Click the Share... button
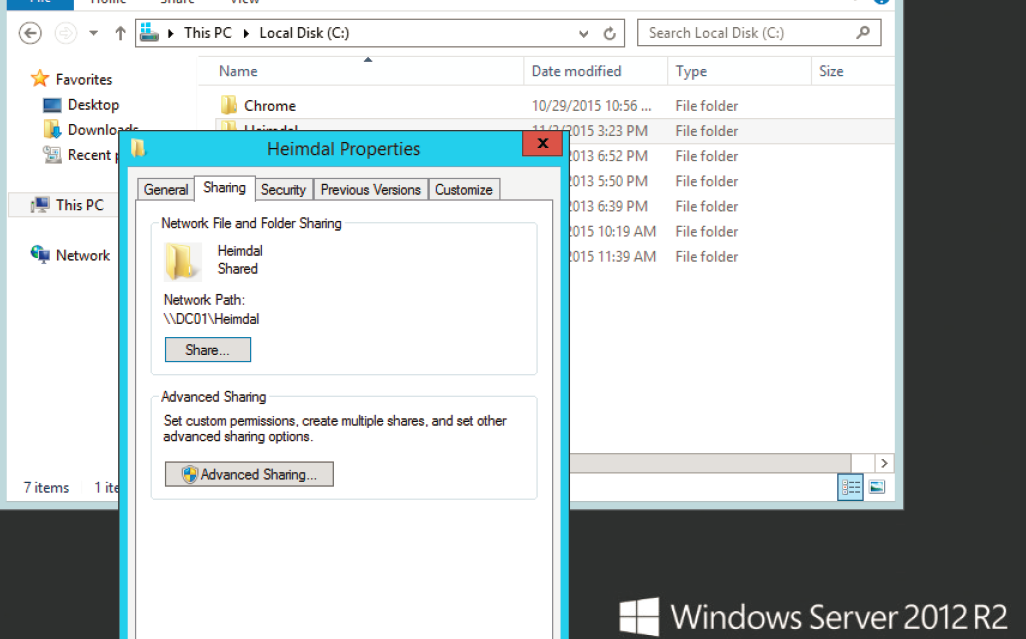 click(207, 349)
